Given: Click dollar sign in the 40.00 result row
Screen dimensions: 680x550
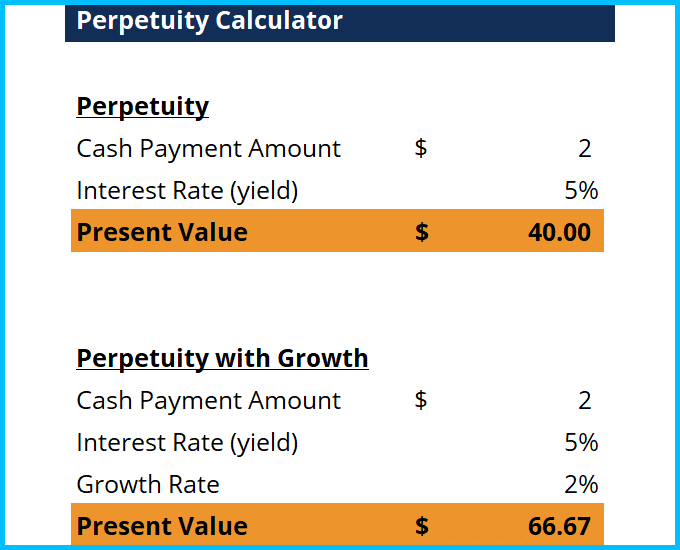Looking at the screenshot, I should point(422,232).
